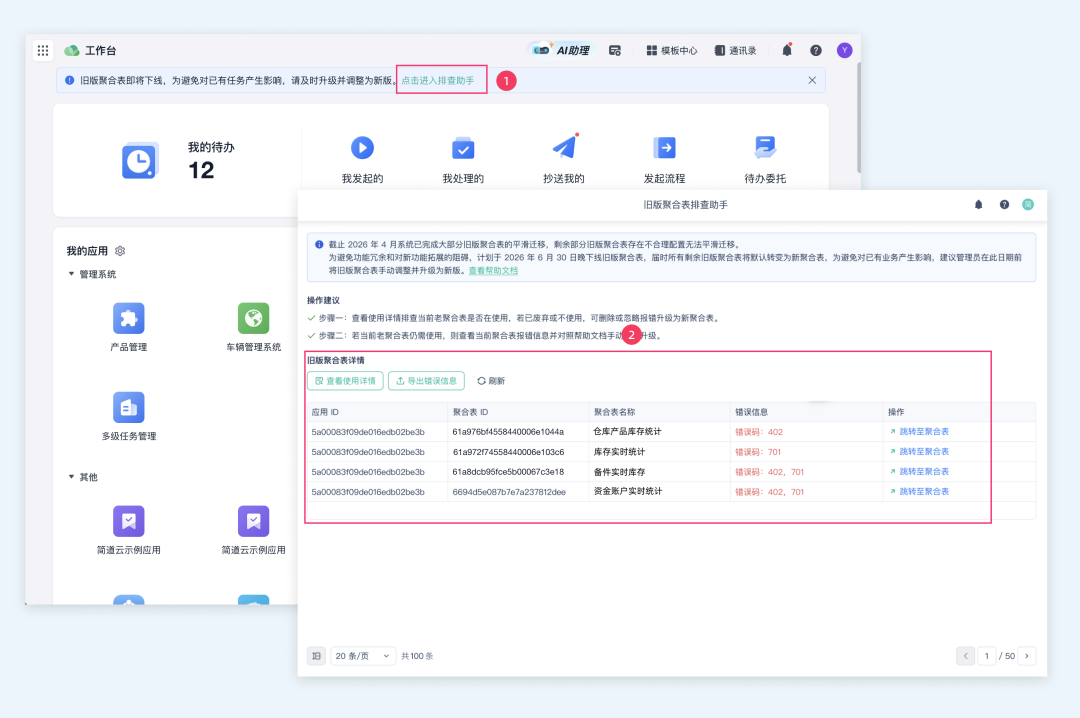Dismiss the upgrade notice banner

(812, 81)
